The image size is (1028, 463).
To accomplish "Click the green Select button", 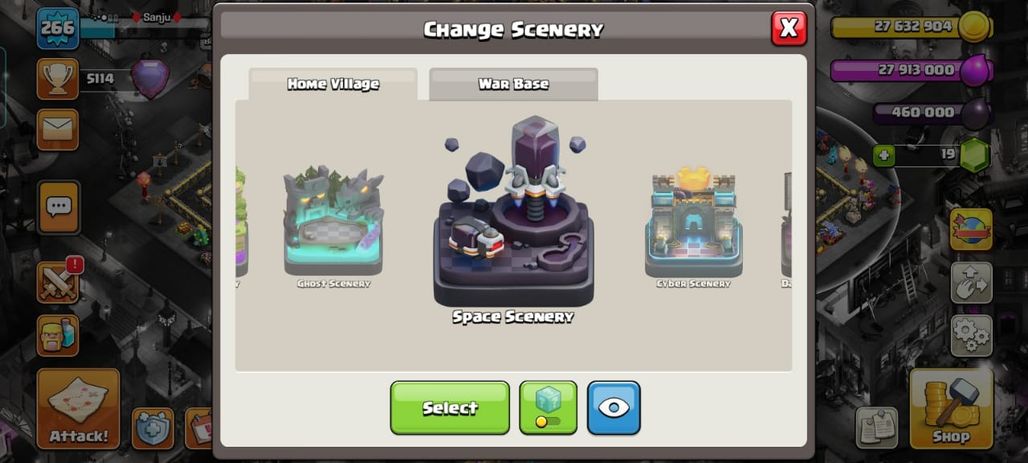I will click(450, 407).
